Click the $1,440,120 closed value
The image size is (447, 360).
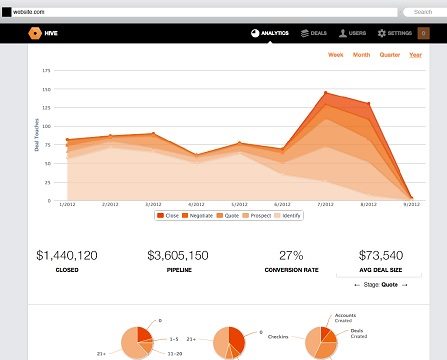67,256
